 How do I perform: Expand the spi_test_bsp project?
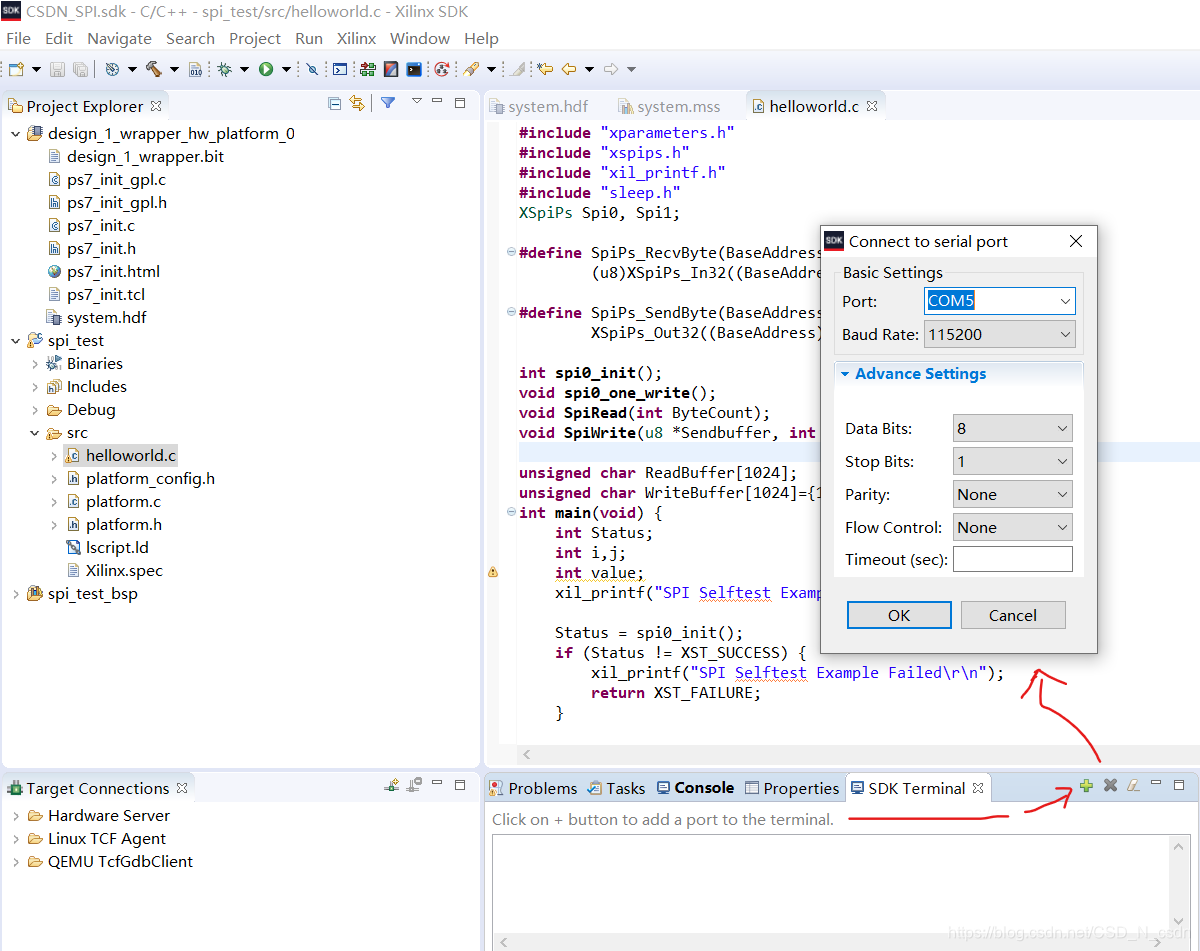coord(15,593)
